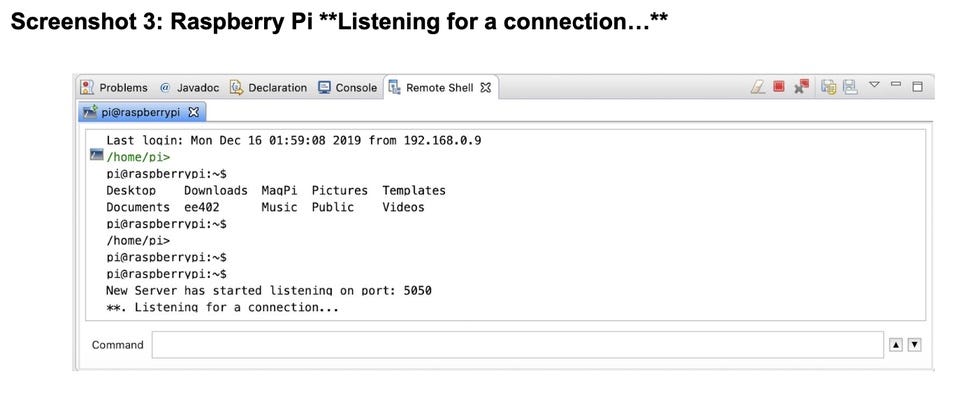Click the up arrow for previous command
Viewport: 960px width, 395px height.
pos(896,345)
